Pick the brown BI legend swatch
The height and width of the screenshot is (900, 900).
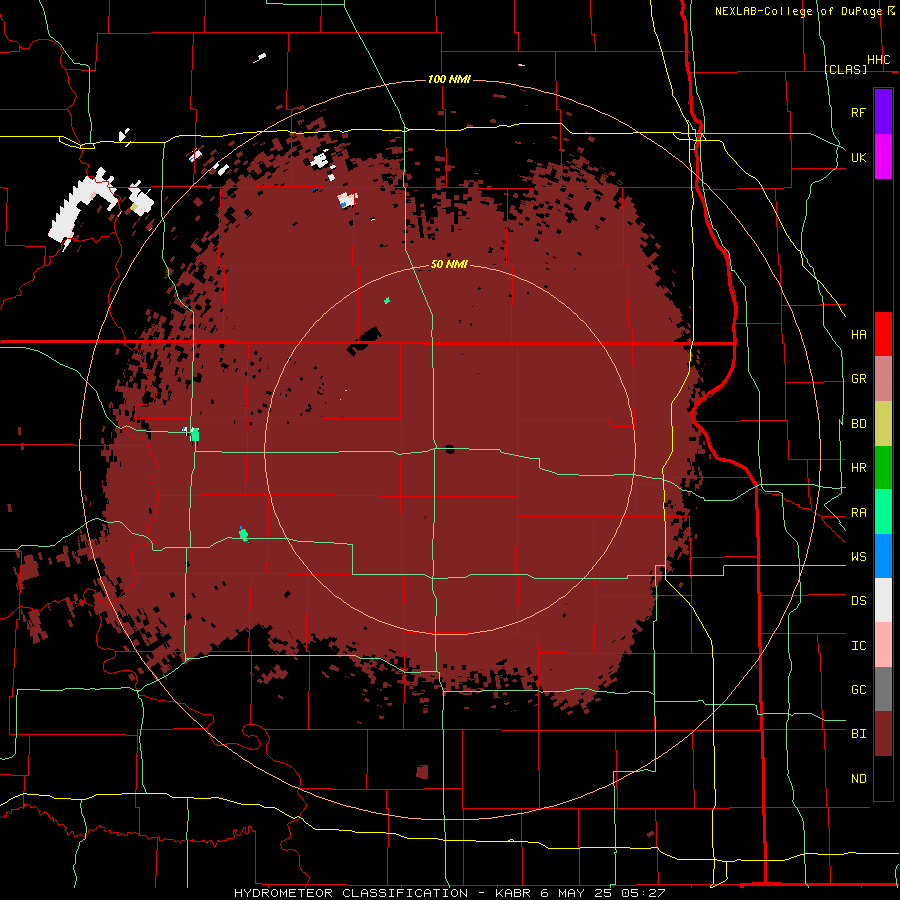(x=883, y=734)
